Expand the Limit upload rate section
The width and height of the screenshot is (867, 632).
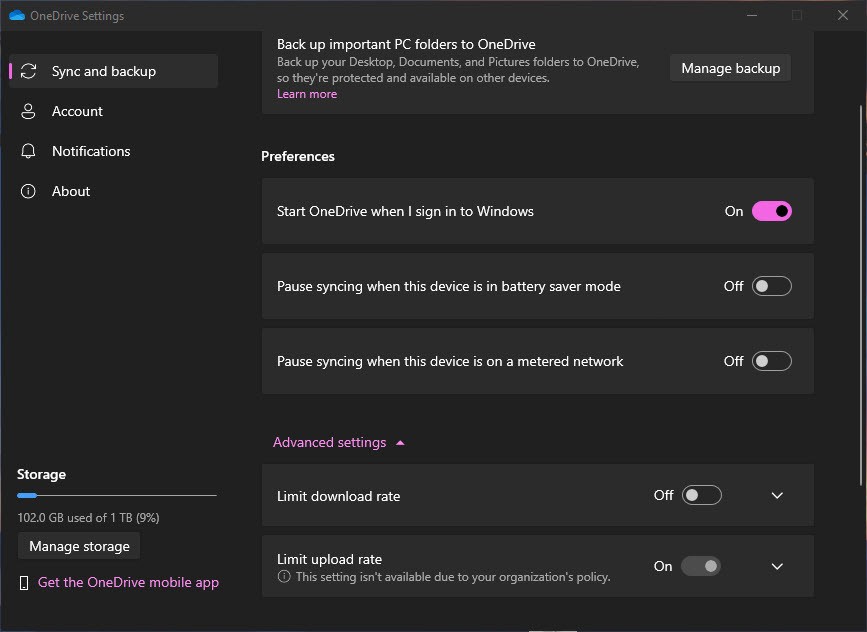pyautogui.click(x=777, y=566)
